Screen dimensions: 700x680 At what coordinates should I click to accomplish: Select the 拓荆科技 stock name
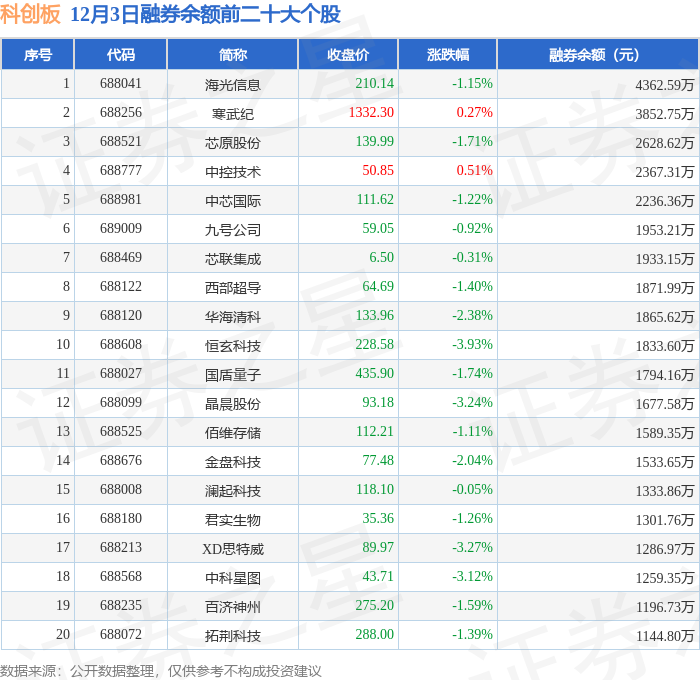233,636
